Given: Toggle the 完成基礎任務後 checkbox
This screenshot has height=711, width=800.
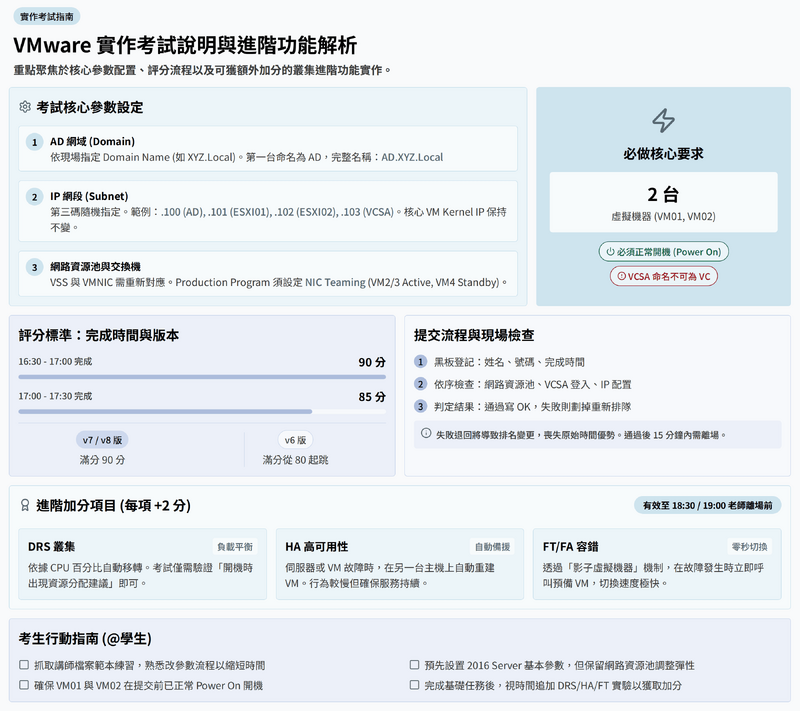Looking at the screenshot, I should point(415,685).
